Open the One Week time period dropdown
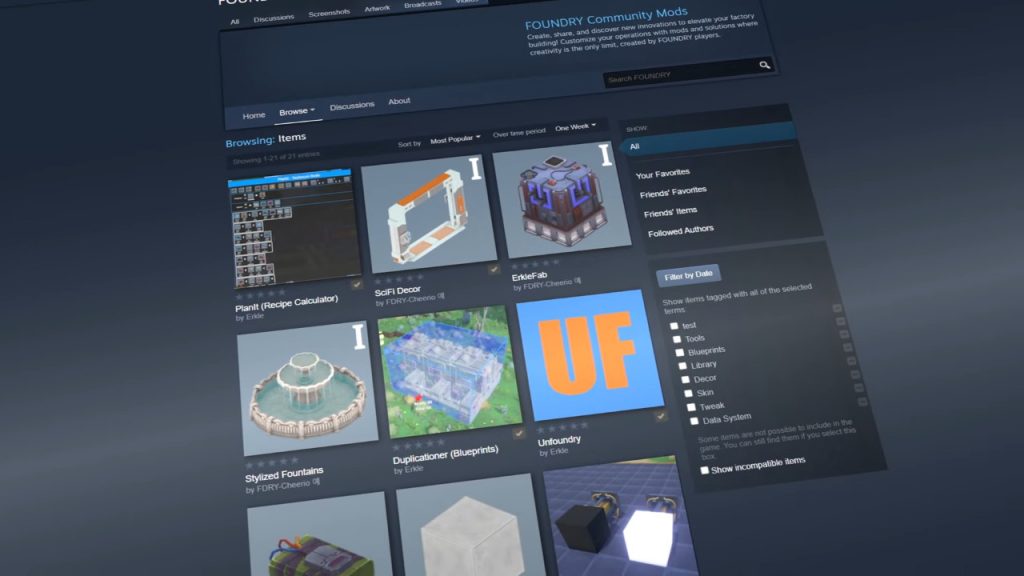 [575, 127]
